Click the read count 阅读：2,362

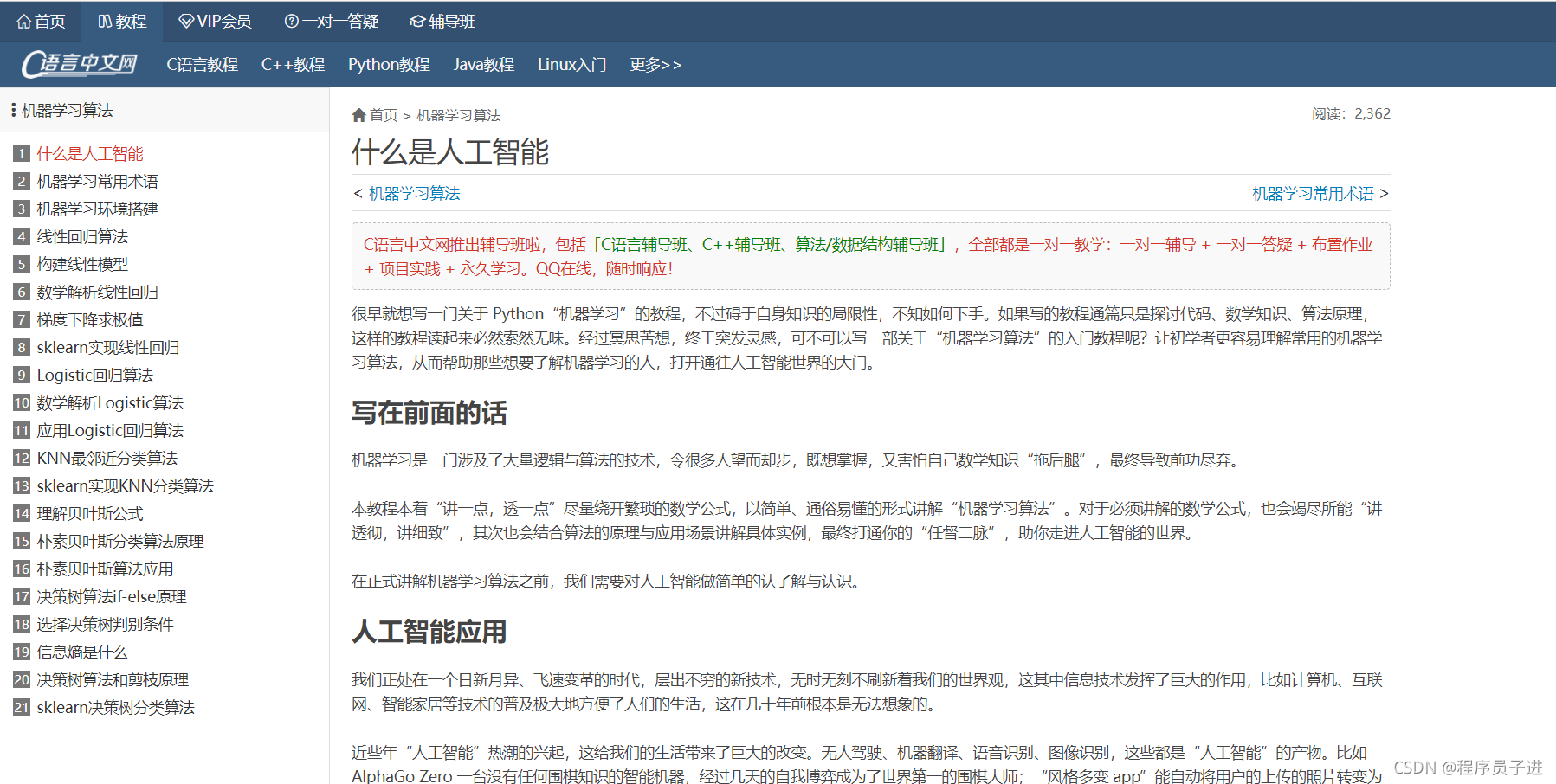[1351, 113]
